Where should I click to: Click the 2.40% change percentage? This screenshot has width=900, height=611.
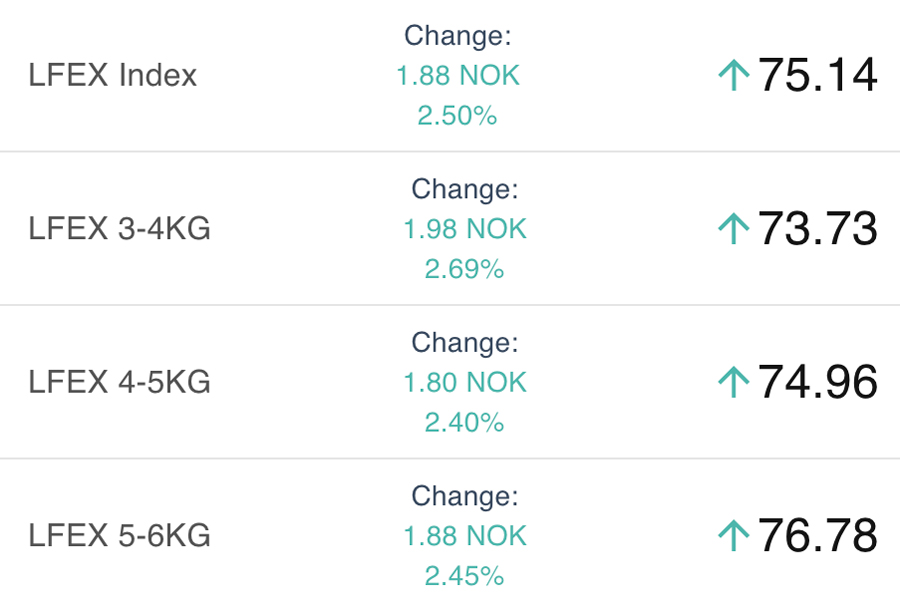point(464,423)
